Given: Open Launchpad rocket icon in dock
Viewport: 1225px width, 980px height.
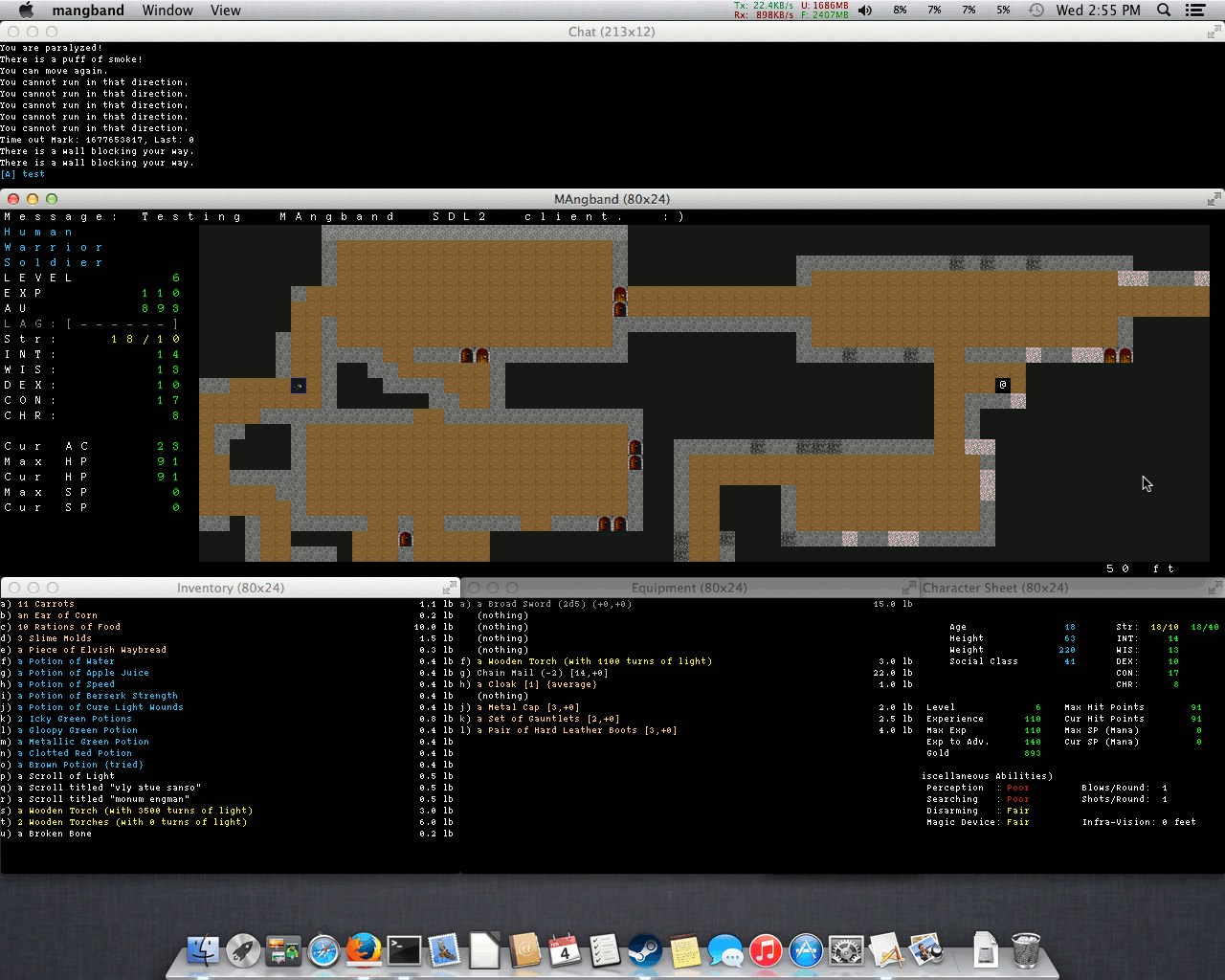Looking at the screenshot, I should click(243, 950).
